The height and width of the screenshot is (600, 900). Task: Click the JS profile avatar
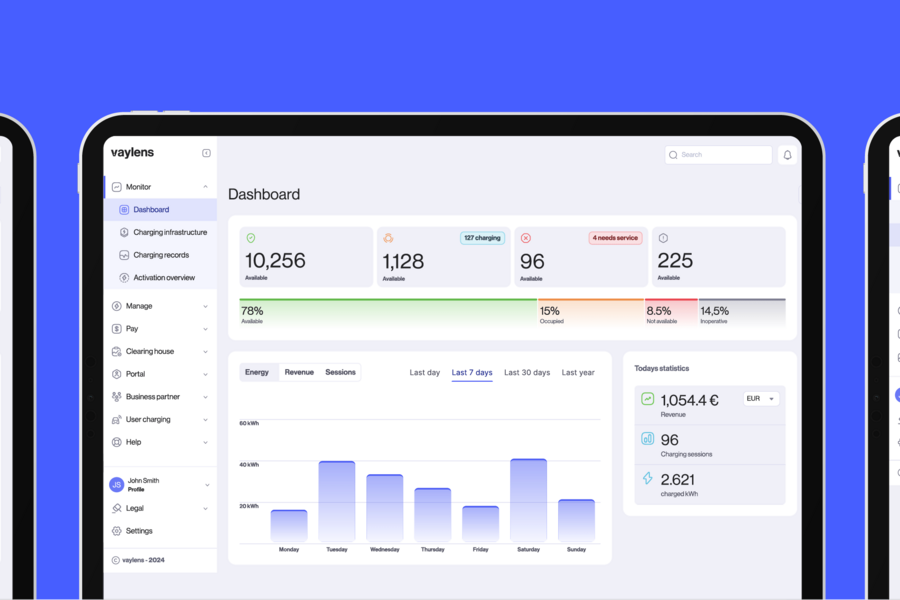117,485
